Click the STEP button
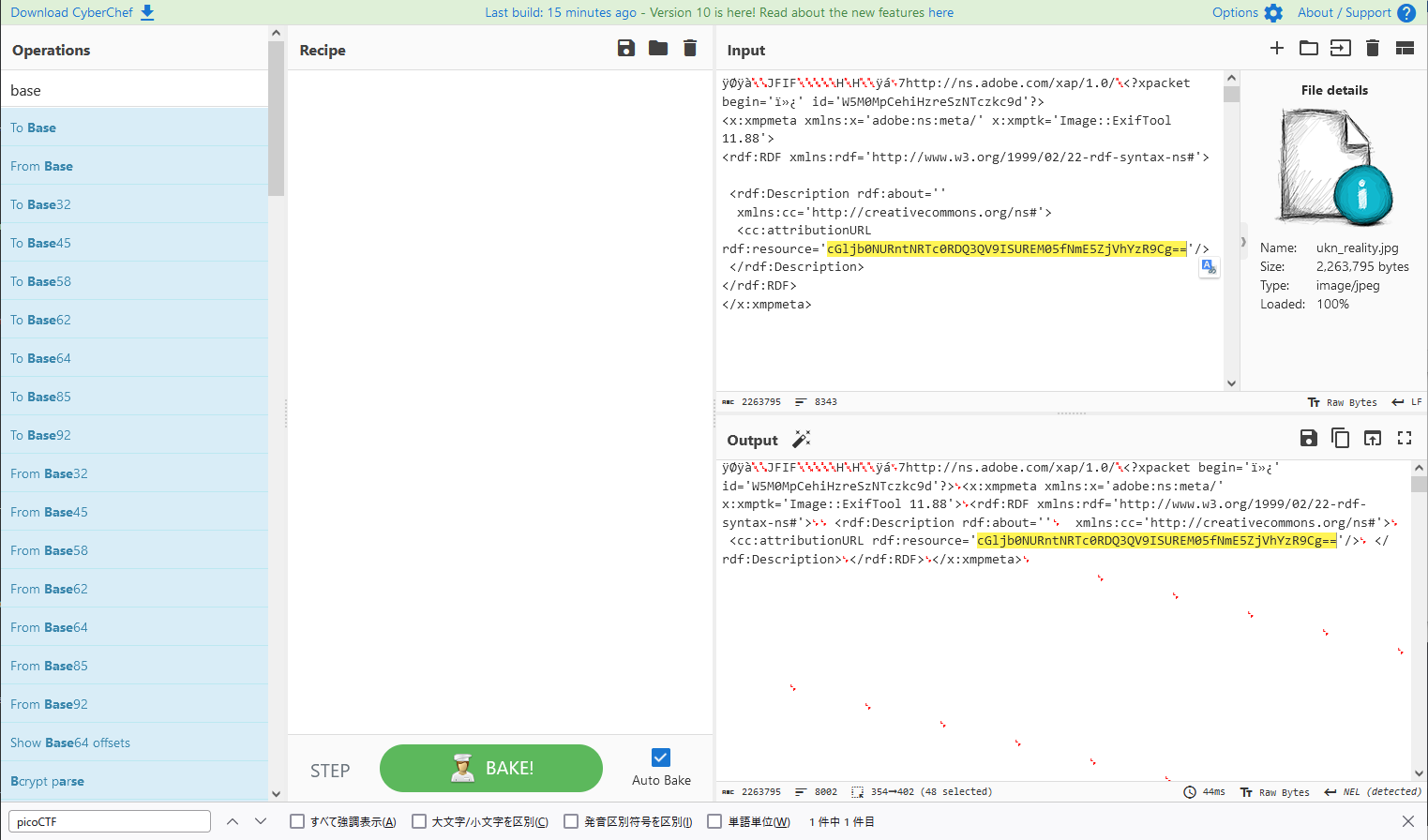 pos(330,771)
